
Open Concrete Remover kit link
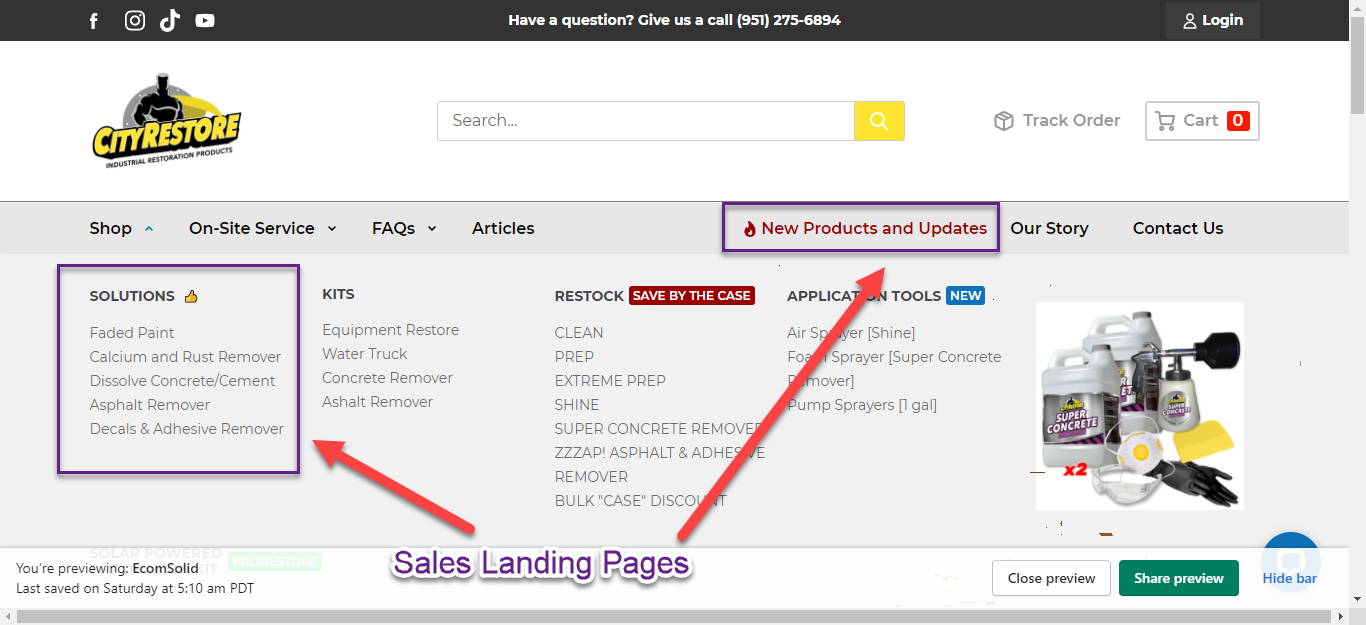point(387,378)
